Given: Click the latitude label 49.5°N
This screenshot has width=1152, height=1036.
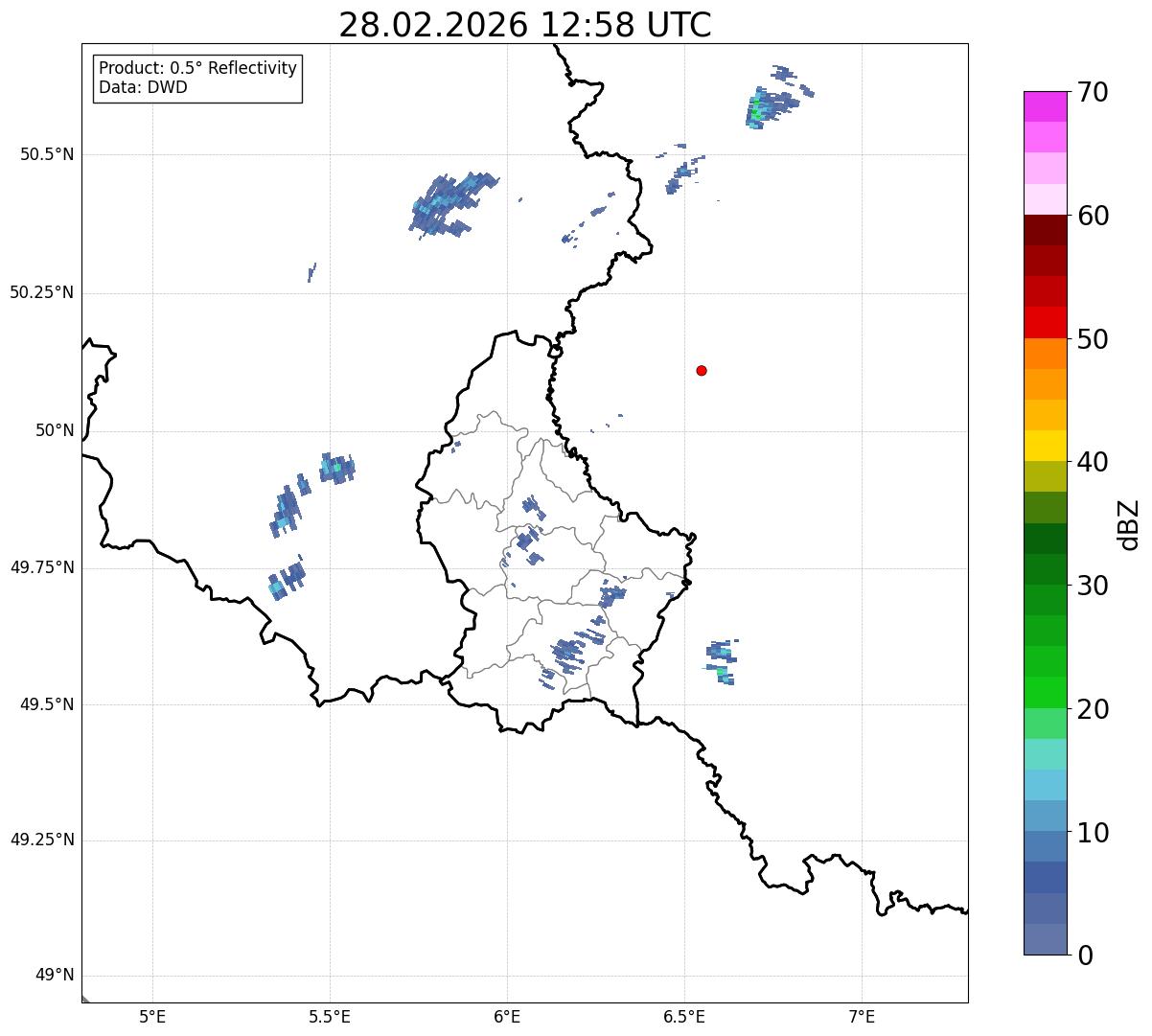Looking at the screenshot, I should tap(47, 704).
